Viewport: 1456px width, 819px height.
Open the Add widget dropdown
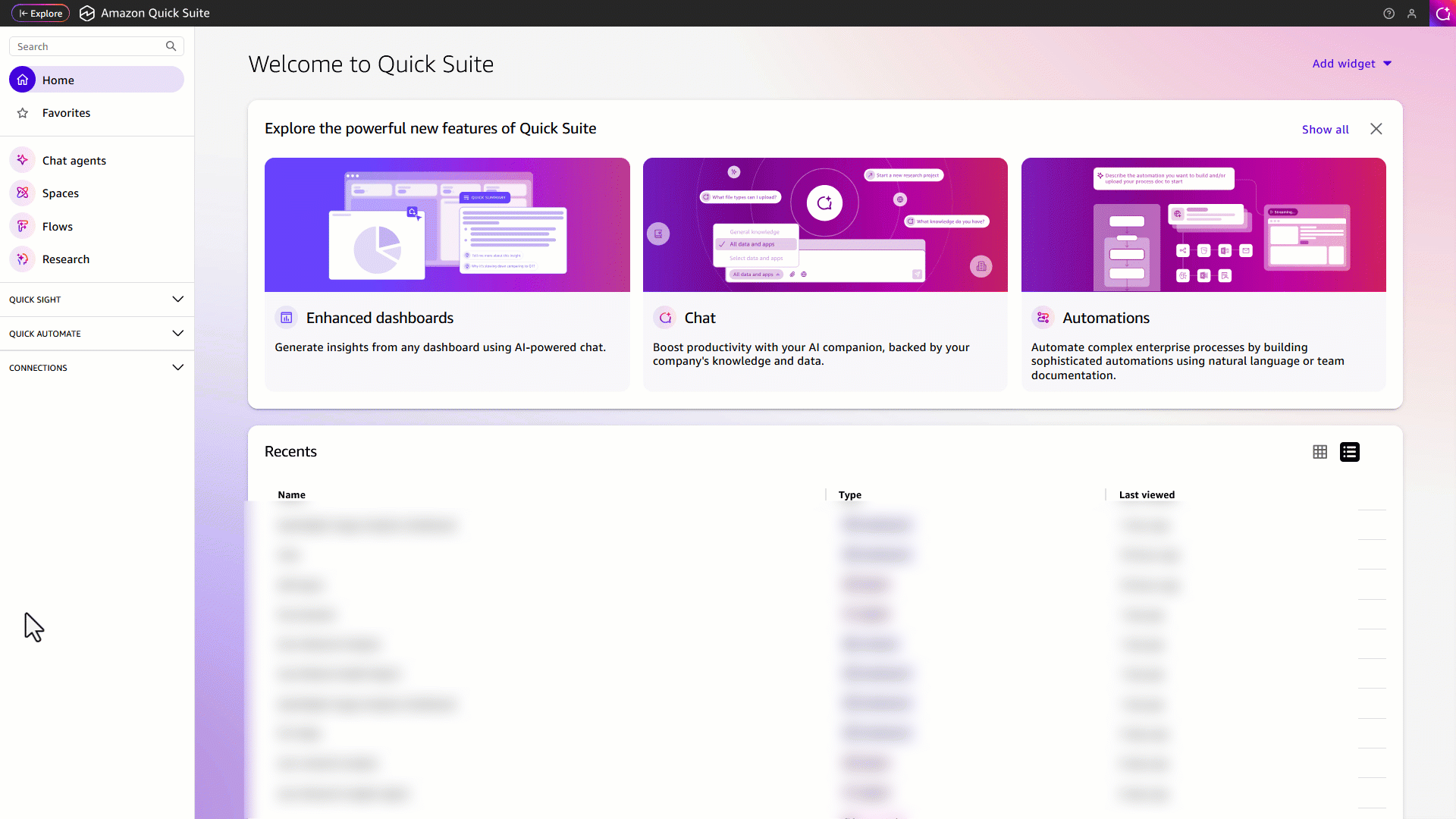1351,64
